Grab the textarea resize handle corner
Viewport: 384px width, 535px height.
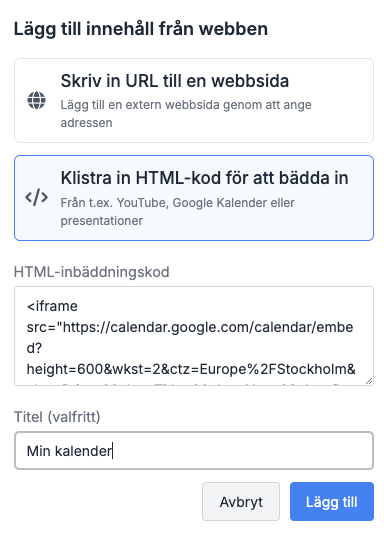pyautogui.click(x=369, y=381)
